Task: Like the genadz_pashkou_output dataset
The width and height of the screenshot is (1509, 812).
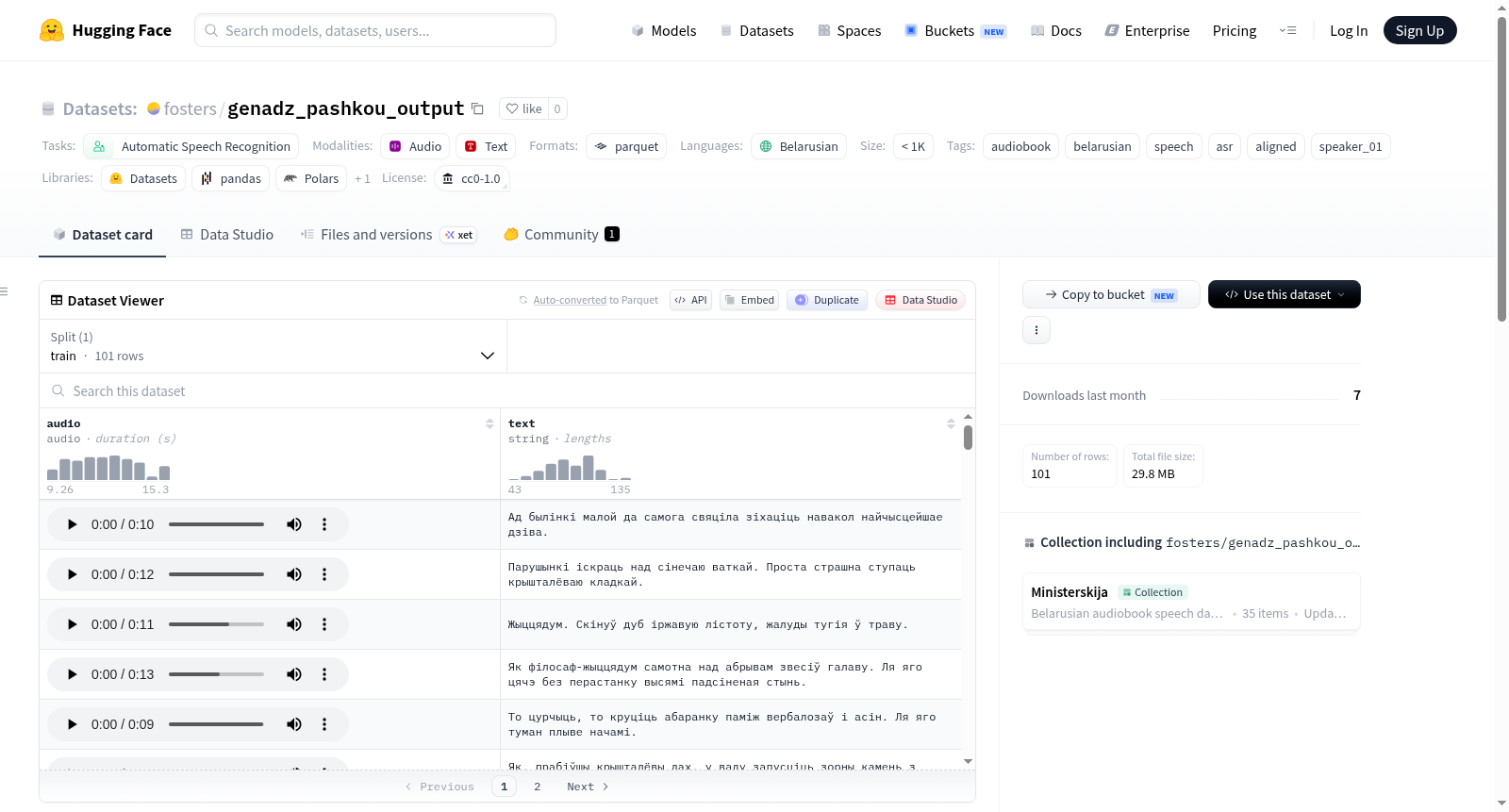Action: [x=524, y=108]
